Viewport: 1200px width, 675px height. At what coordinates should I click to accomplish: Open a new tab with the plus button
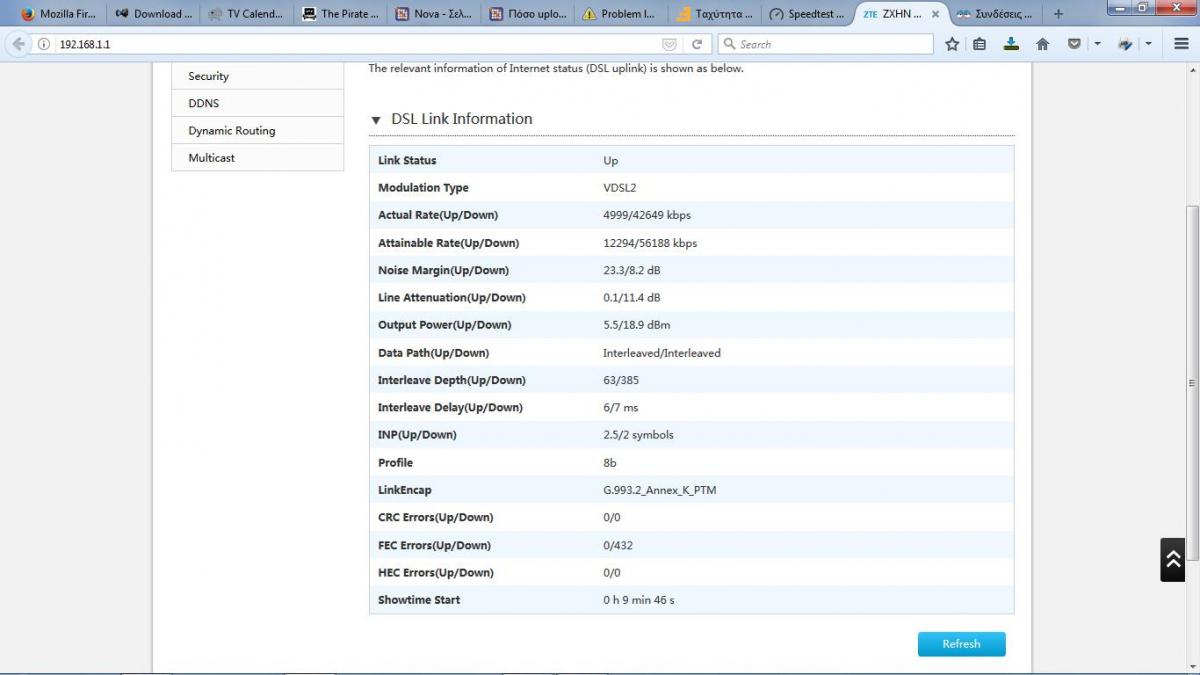point(1058,14)
